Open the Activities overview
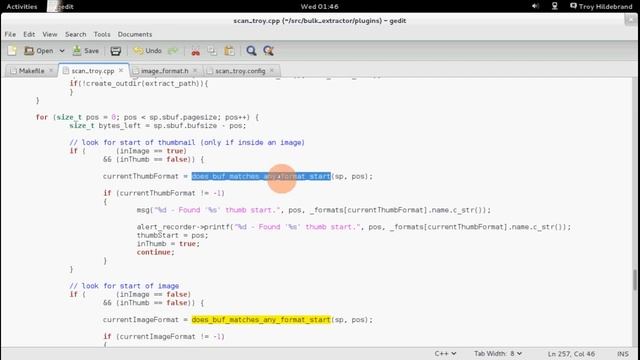640x360 pixels. point(22,6)
